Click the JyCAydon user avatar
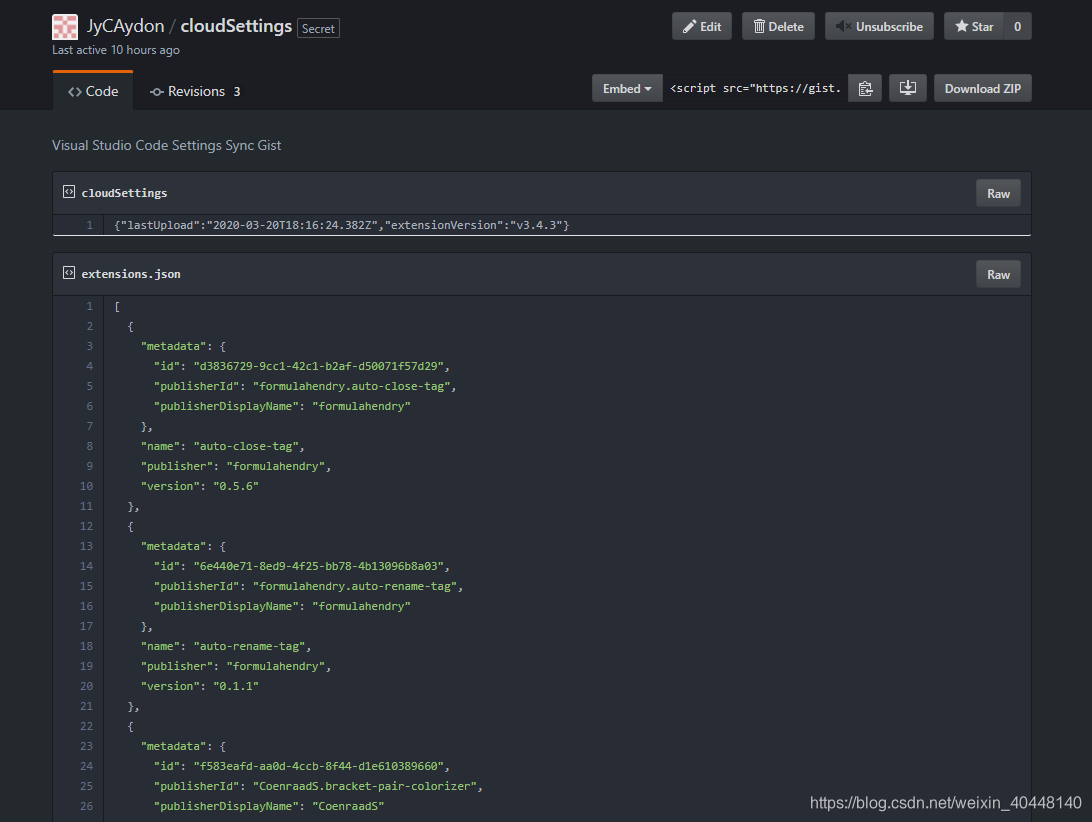This screenshot has width=1092, height=822. pos(65,27)
